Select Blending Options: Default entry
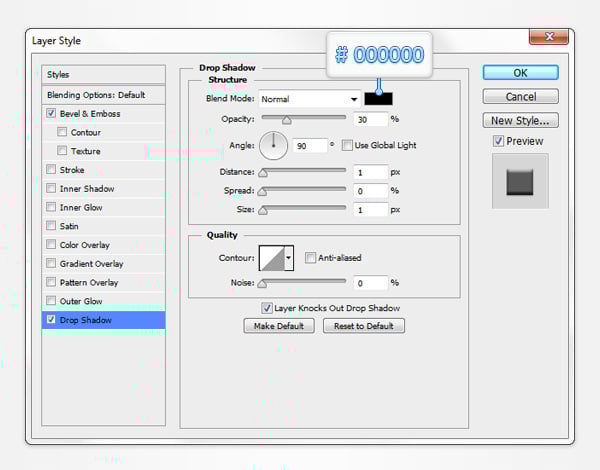 (96, 94)
